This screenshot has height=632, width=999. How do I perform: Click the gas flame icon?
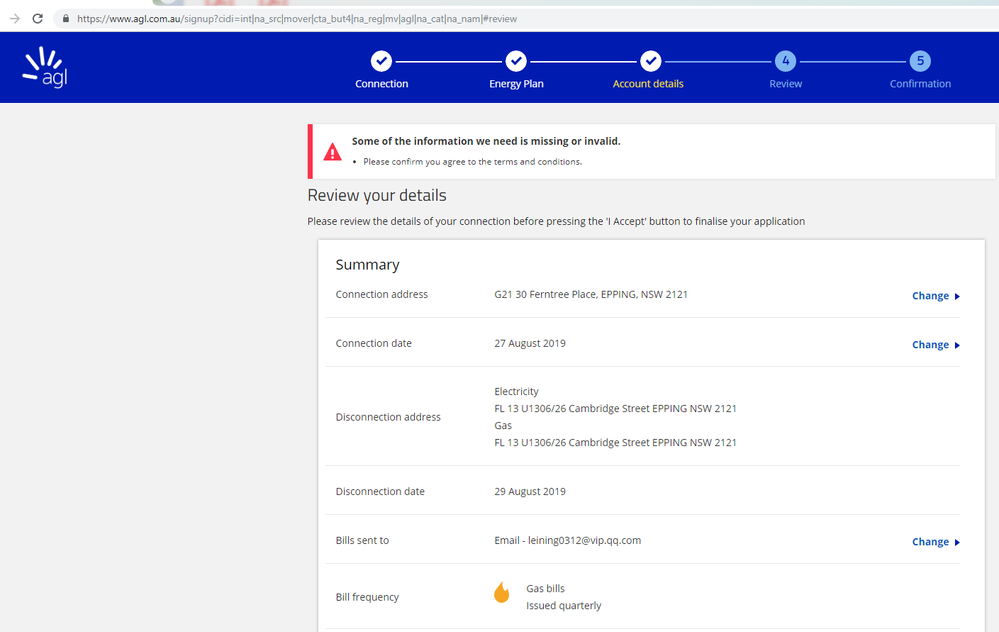pos(502,593)
